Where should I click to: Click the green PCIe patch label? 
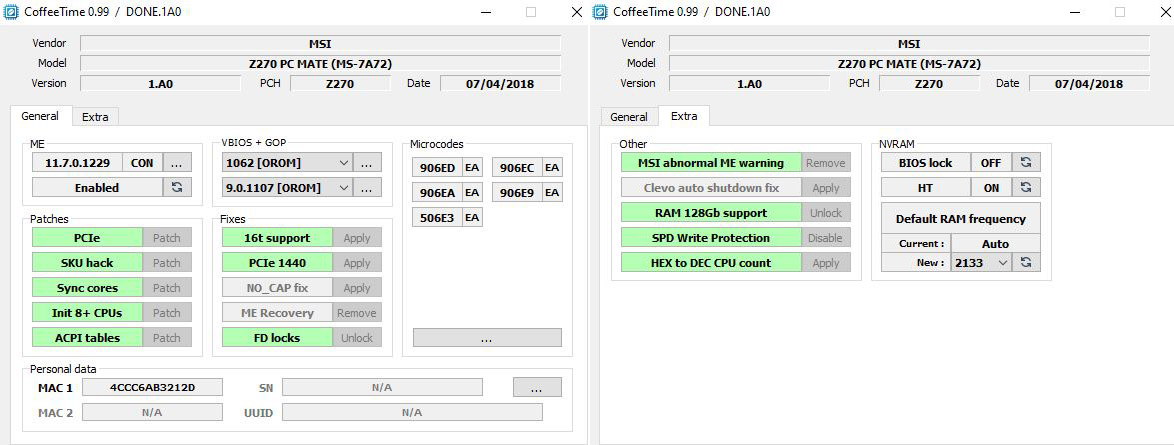pos(88,237)
